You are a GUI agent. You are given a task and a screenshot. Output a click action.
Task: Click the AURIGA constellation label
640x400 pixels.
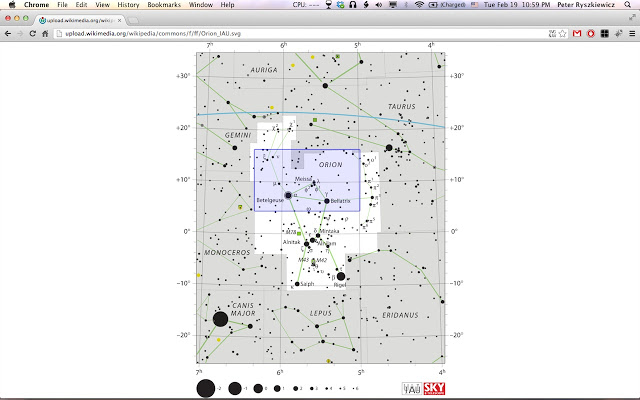(264, 70)
